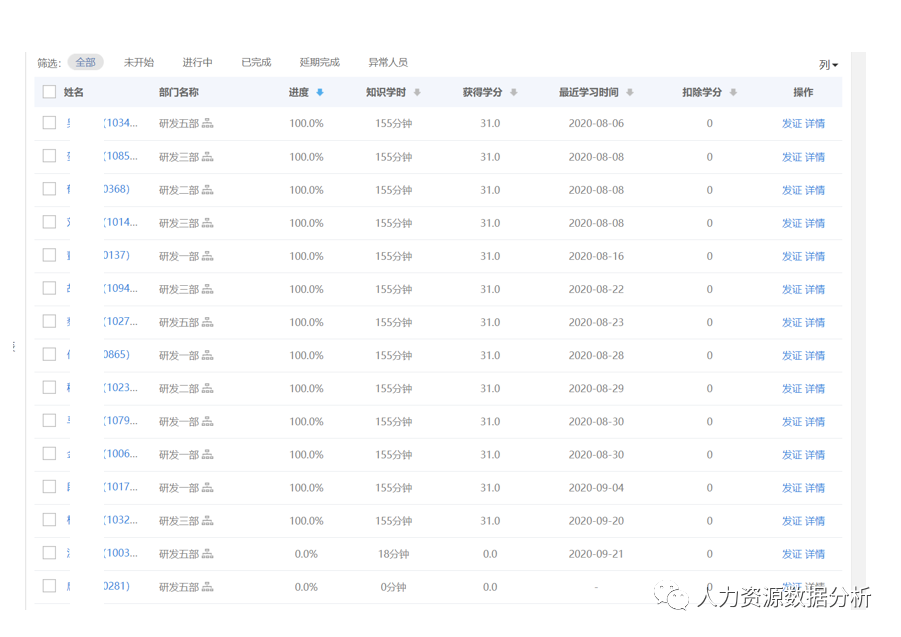Click org chart icon in 1003 row
Screen dimensions: 901x637
click(207, 554)
